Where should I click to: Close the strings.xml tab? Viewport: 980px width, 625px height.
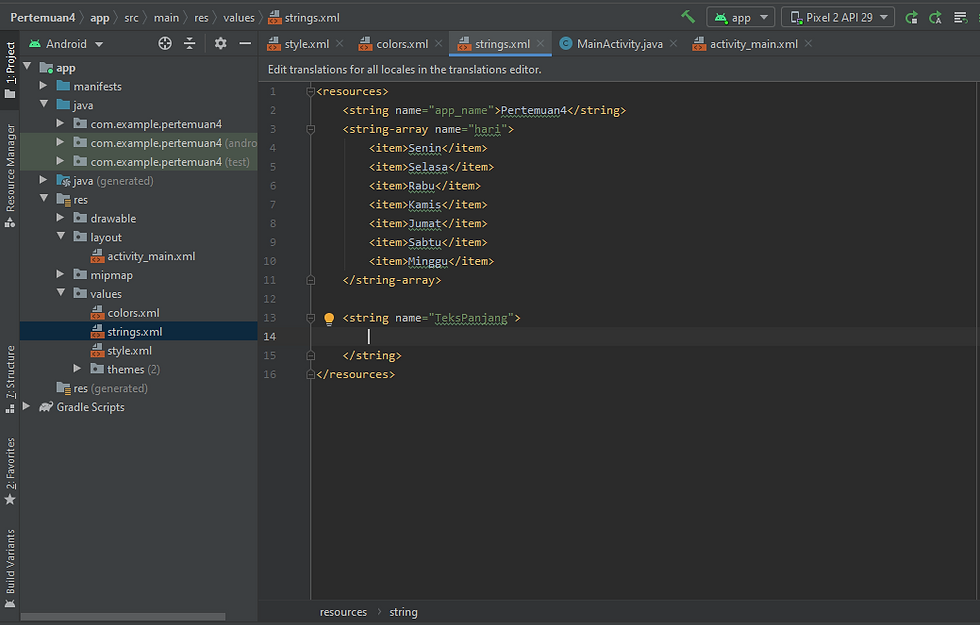pos(541,43)
